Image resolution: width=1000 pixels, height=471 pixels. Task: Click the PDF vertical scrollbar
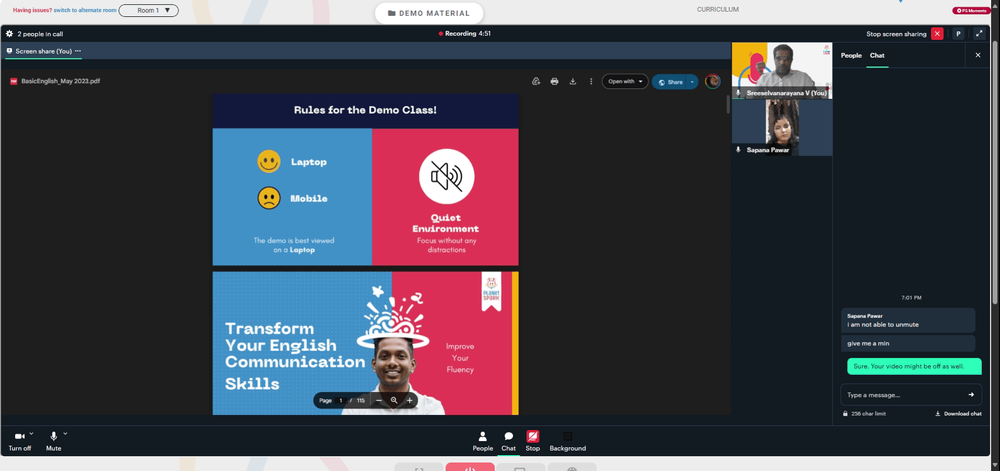point(728,105)
